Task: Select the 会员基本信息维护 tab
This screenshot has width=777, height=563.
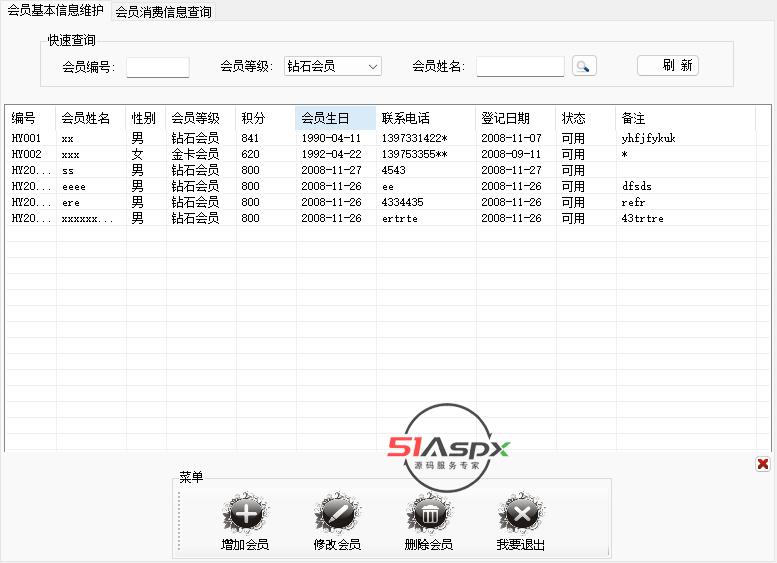Action: click(x=55, y=11)
